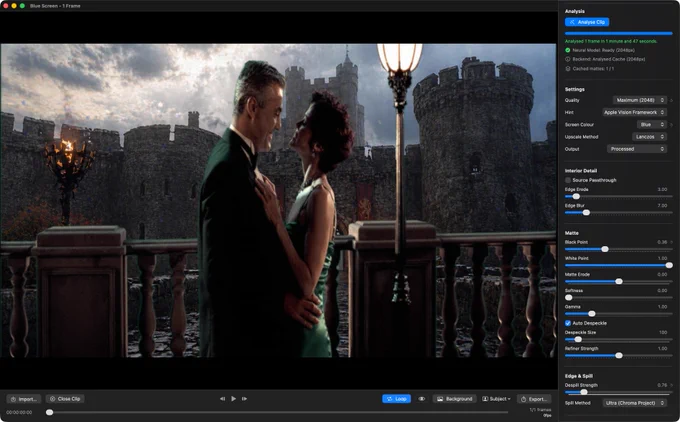Step forward one frame
680x422 pixels.
point(244,399)
